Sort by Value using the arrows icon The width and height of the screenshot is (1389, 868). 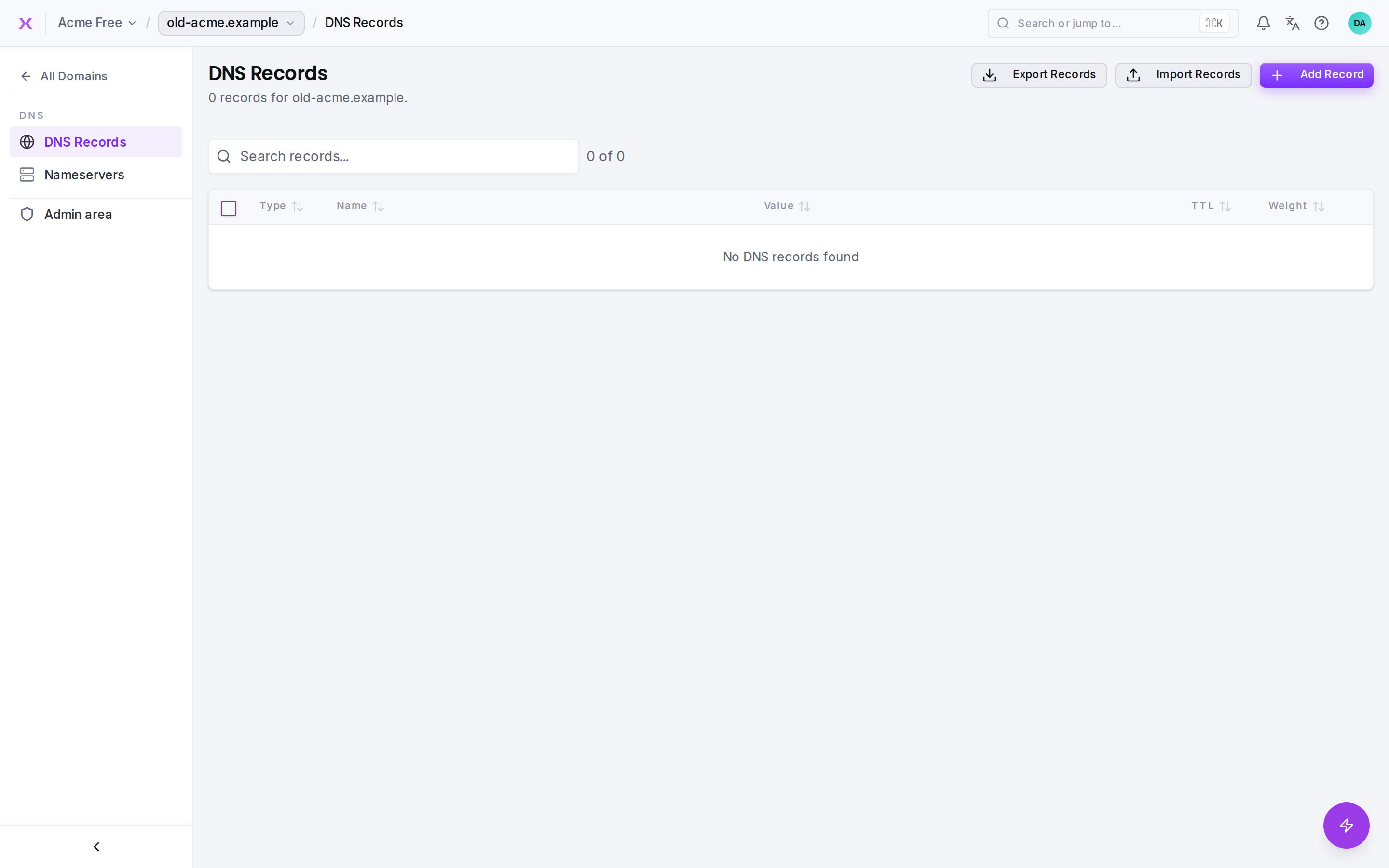(804, 206)
